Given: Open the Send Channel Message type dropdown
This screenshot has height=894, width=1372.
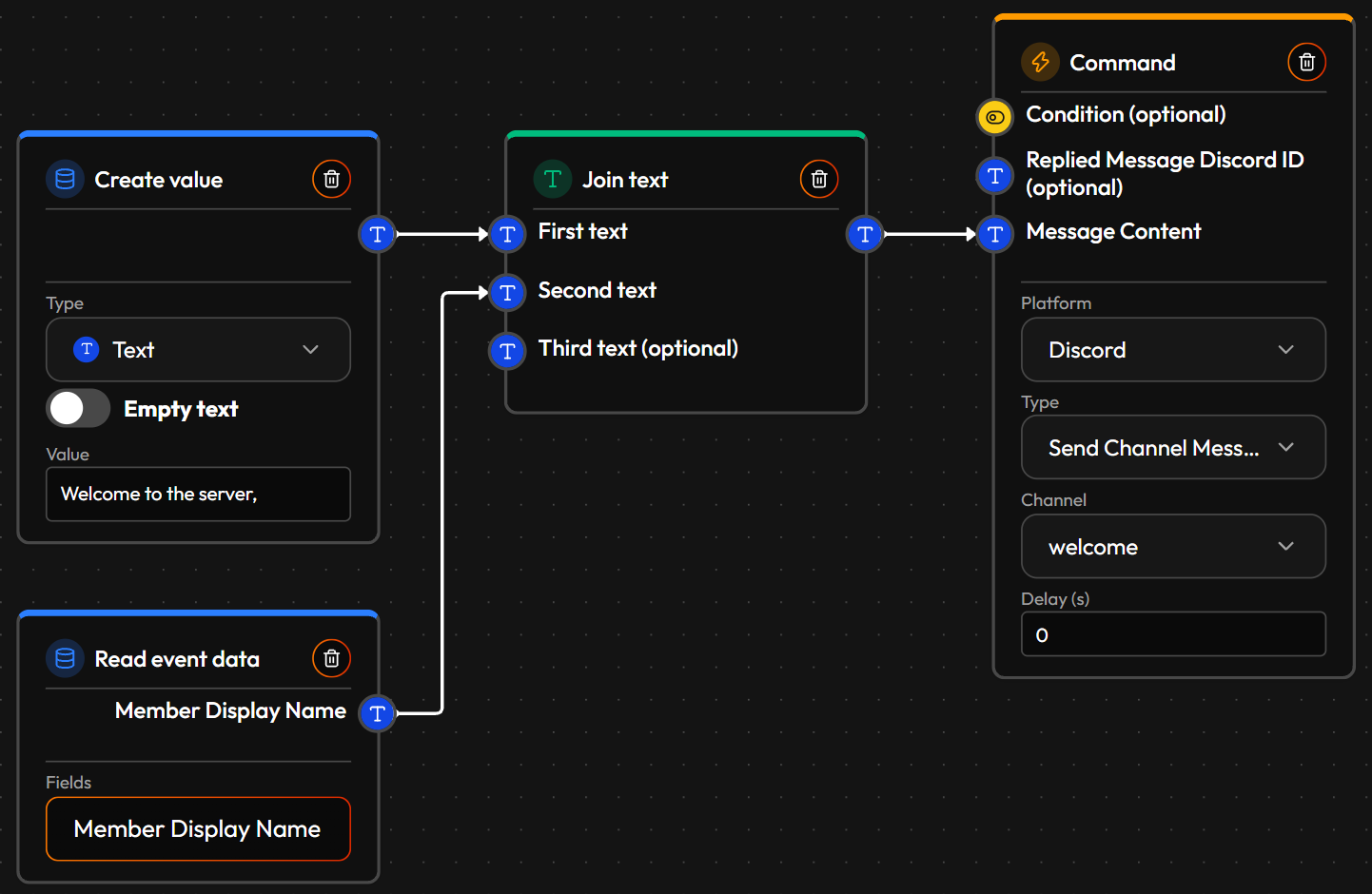Looking at the screenshot, I should pyautogui.click(x=1173, y=447).
